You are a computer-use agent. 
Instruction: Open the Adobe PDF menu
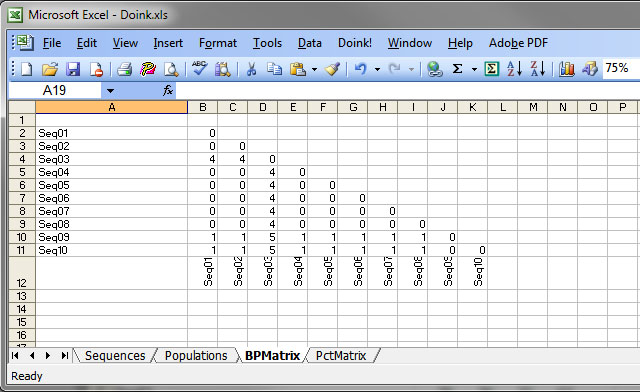(518, 43)
